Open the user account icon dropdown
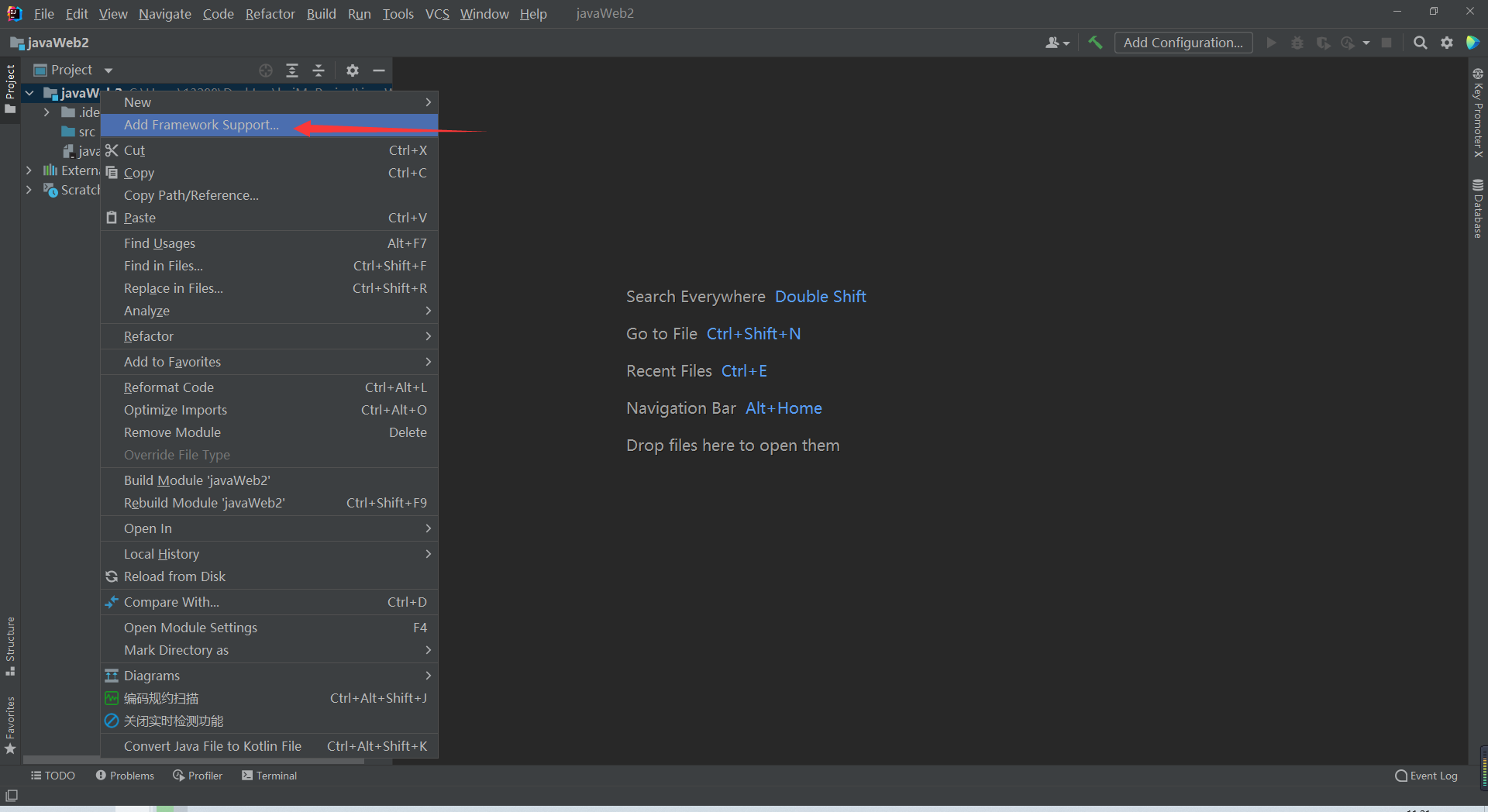This screenshot has width=1488, height=812. point(1057,43)
